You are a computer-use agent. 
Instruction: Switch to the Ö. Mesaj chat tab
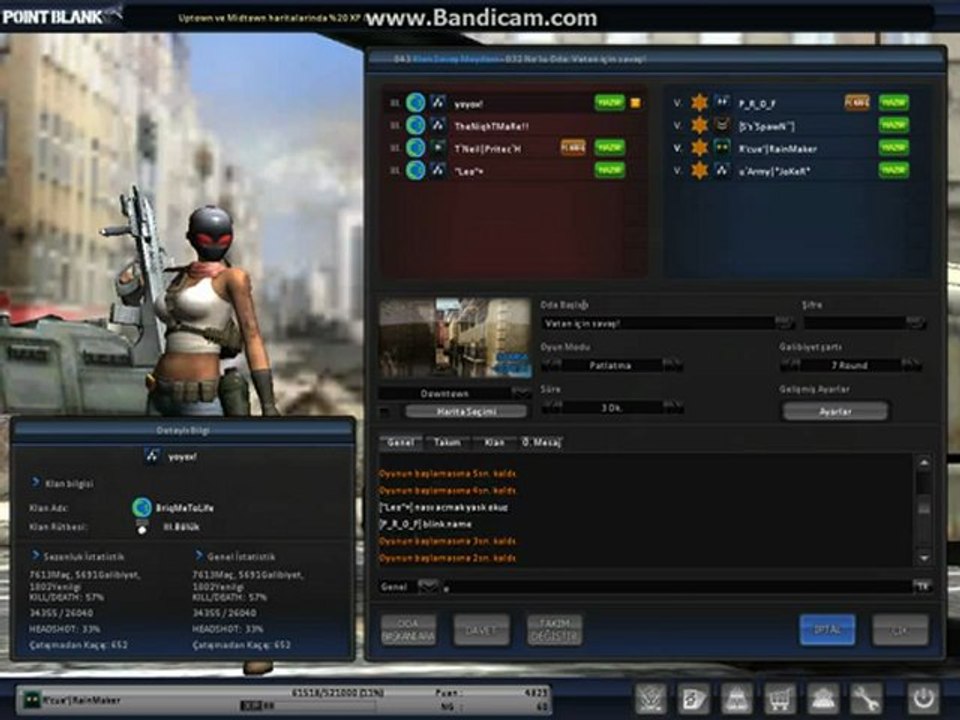click(x=541, y=442)
